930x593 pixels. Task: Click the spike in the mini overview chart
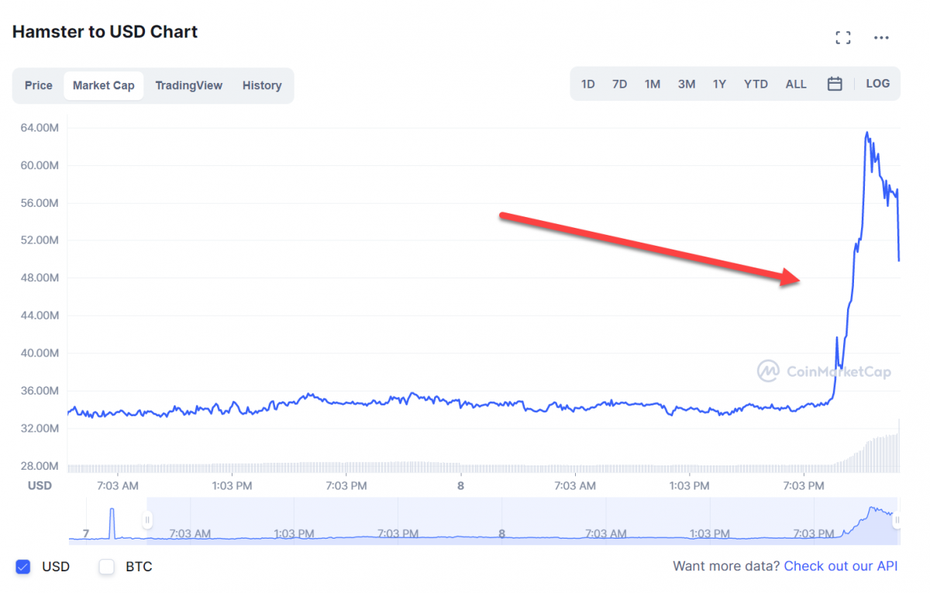click(112, 522)
